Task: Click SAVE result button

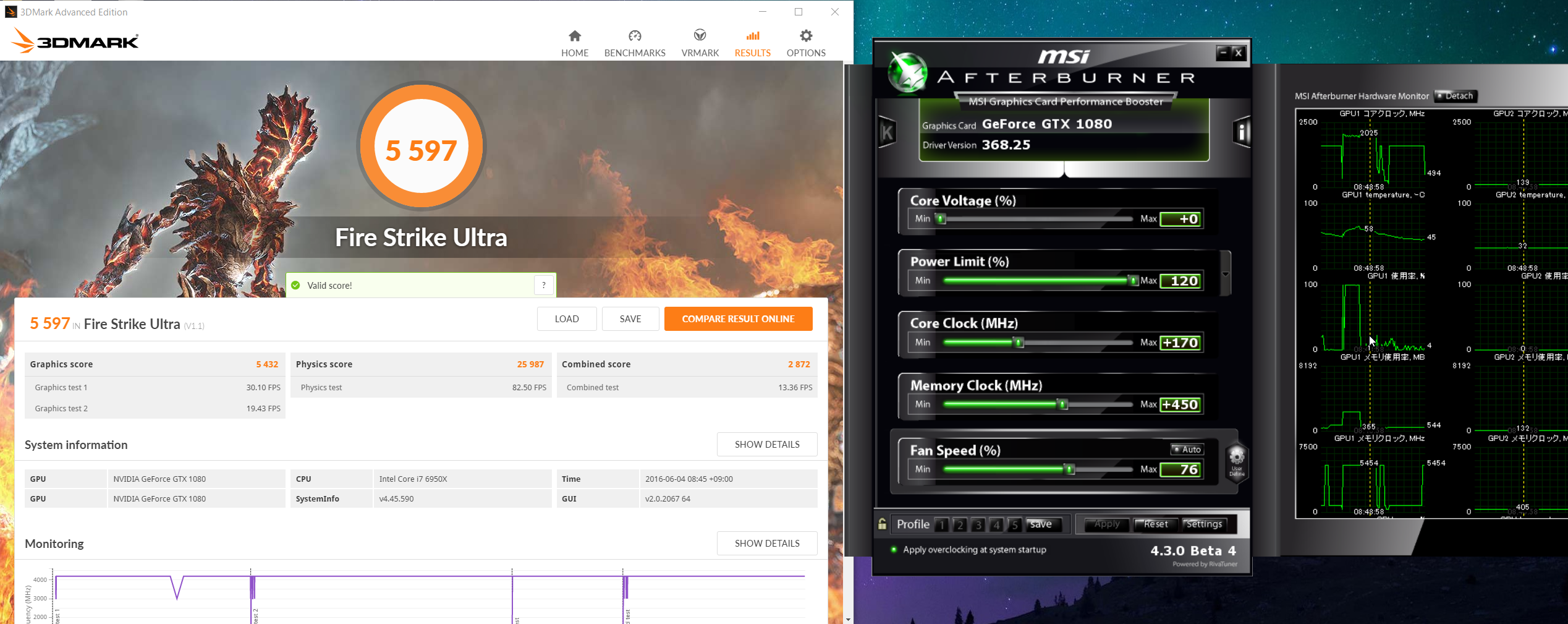Action: [630, 319]
